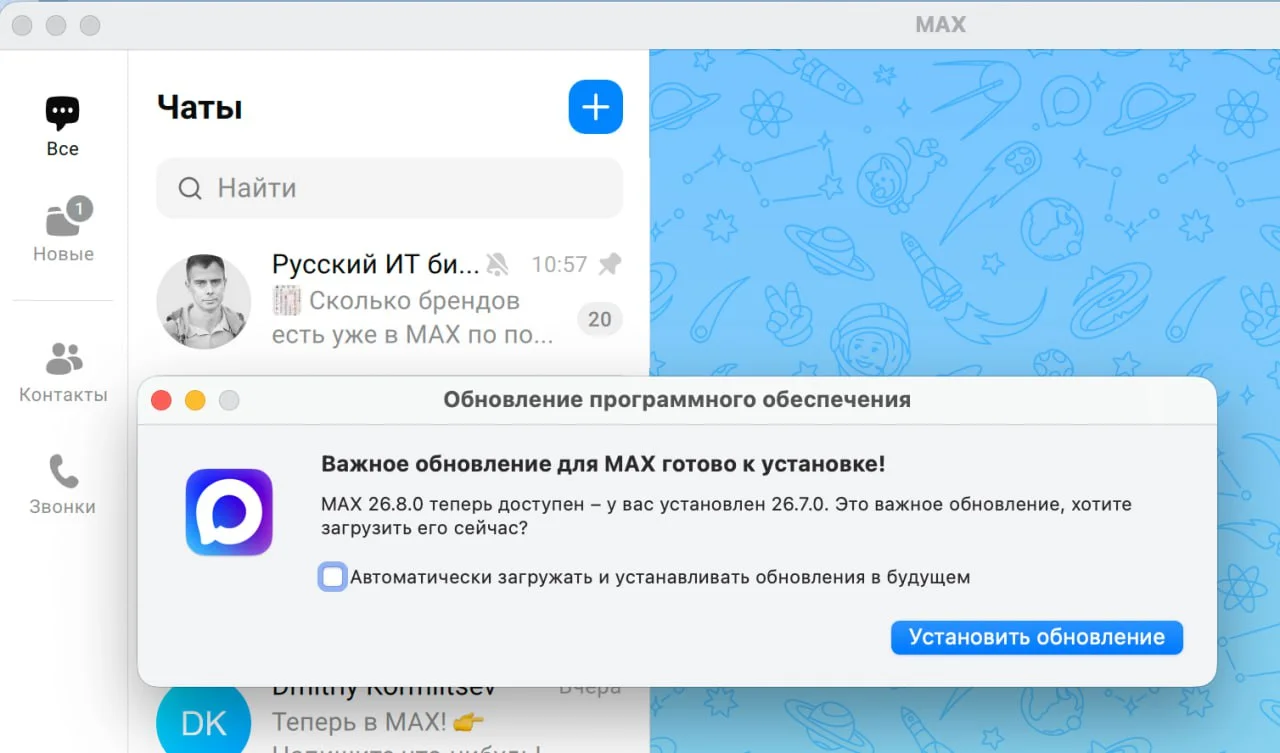Click the blue plus new chat button
The height and width of the screenshot is (753, 1280).
[x=596, y=106]
